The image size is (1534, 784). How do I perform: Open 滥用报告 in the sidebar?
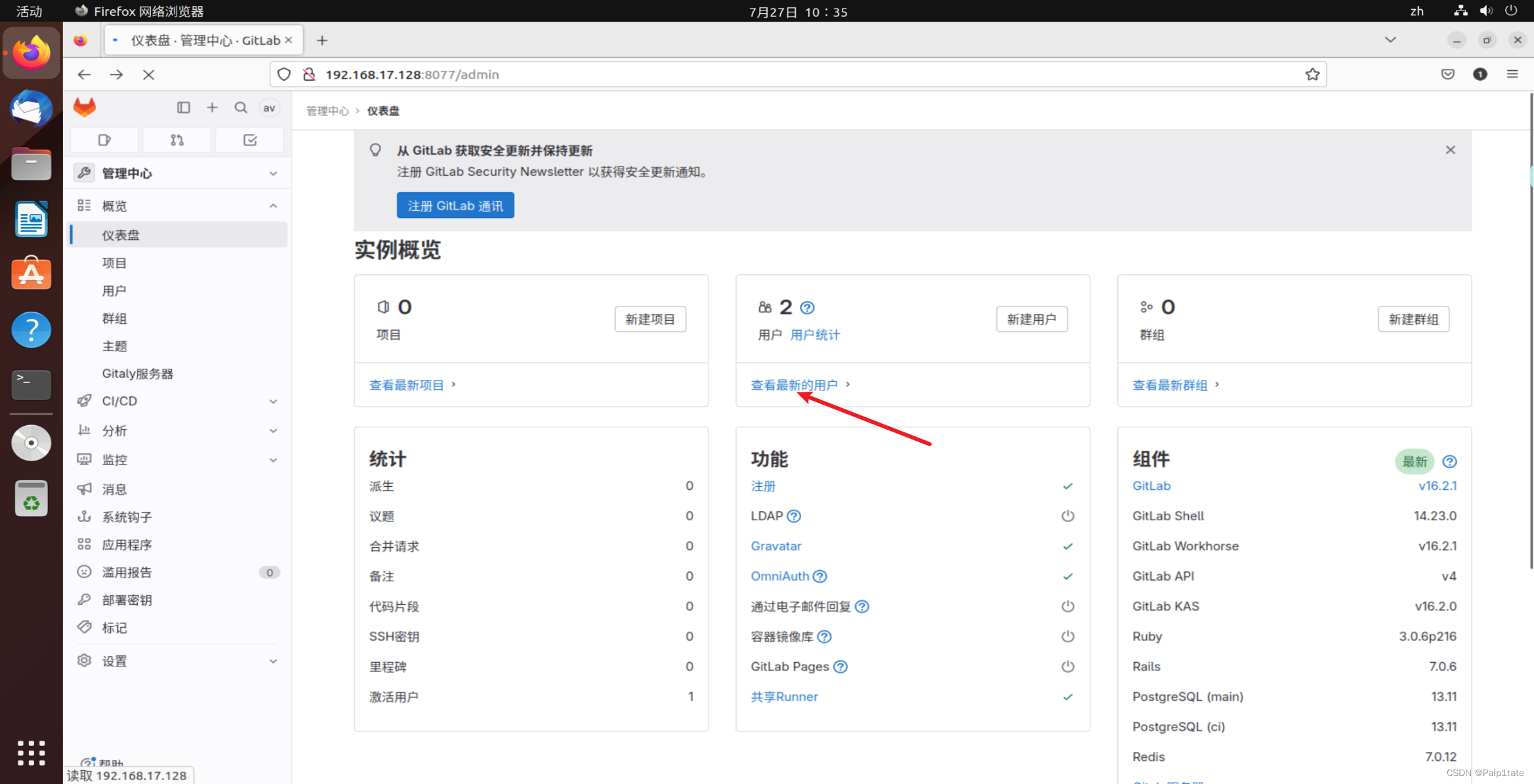pos(177,573)
